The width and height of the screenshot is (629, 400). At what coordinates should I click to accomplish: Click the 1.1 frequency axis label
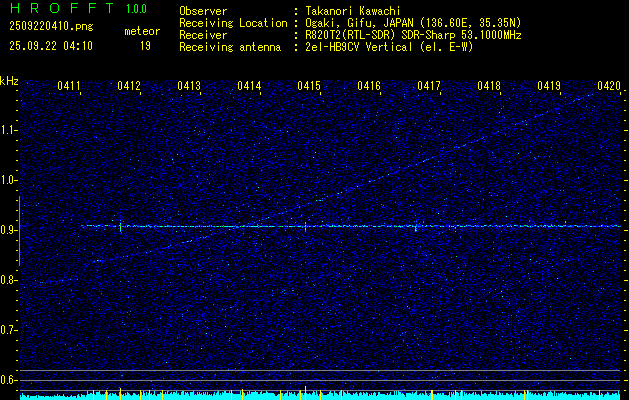(x=9, y=129)
